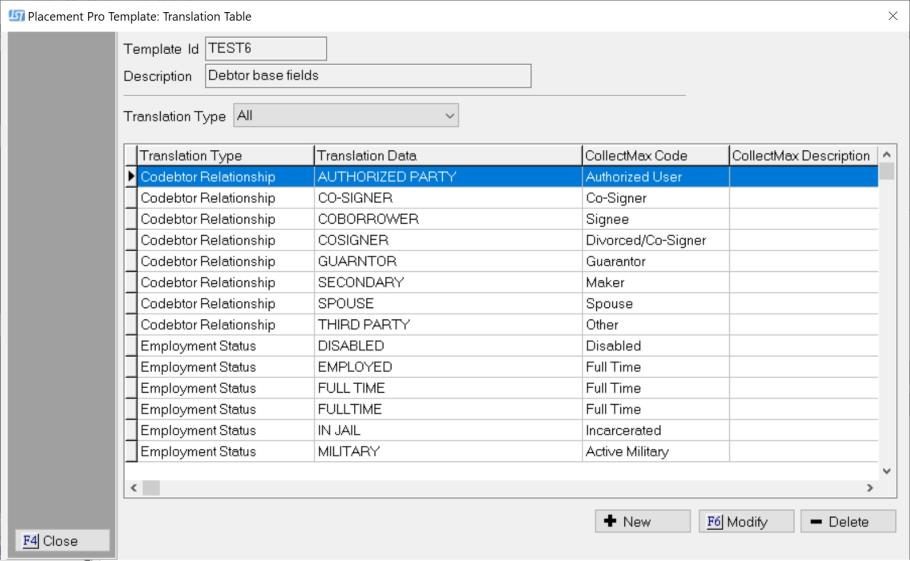Click the row selector beside MILITARY
This screenshot has height=561, width=910.
[x=130, y=452]
